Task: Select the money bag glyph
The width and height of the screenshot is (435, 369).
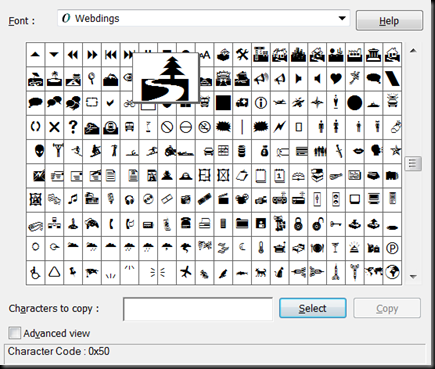Action: (x=264, y=151)
